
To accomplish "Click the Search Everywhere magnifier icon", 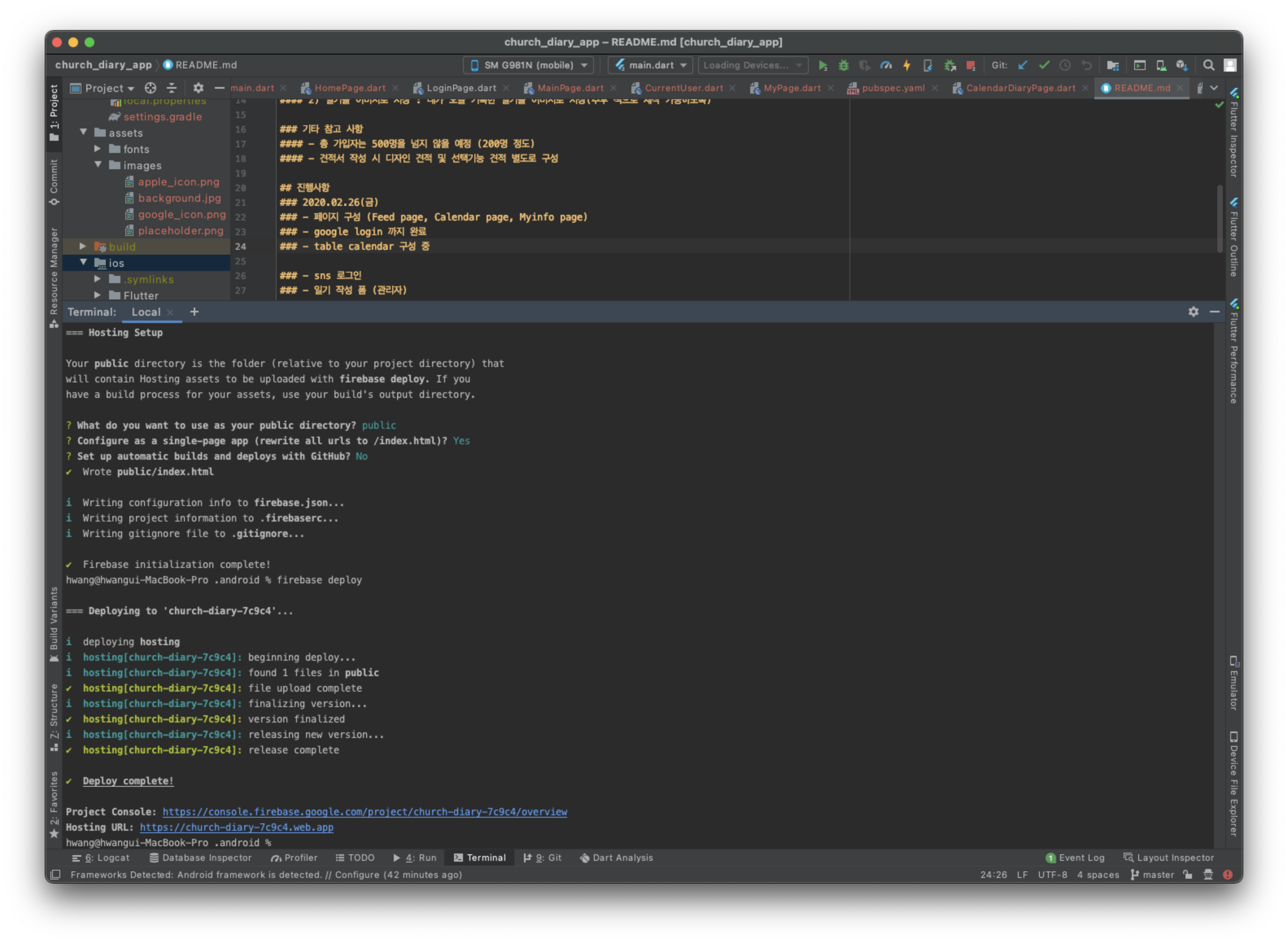I will [x=1208, y=65].
